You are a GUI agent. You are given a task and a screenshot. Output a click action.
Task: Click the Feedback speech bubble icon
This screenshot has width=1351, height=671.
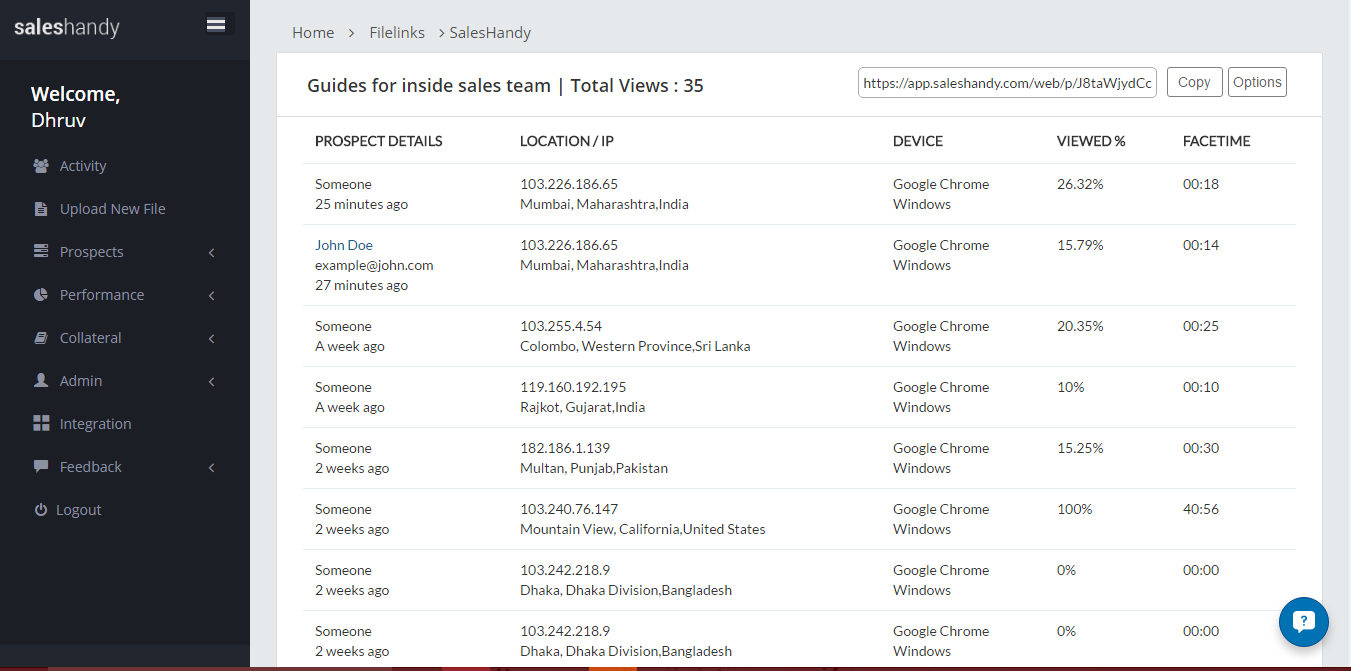point(41,467)
